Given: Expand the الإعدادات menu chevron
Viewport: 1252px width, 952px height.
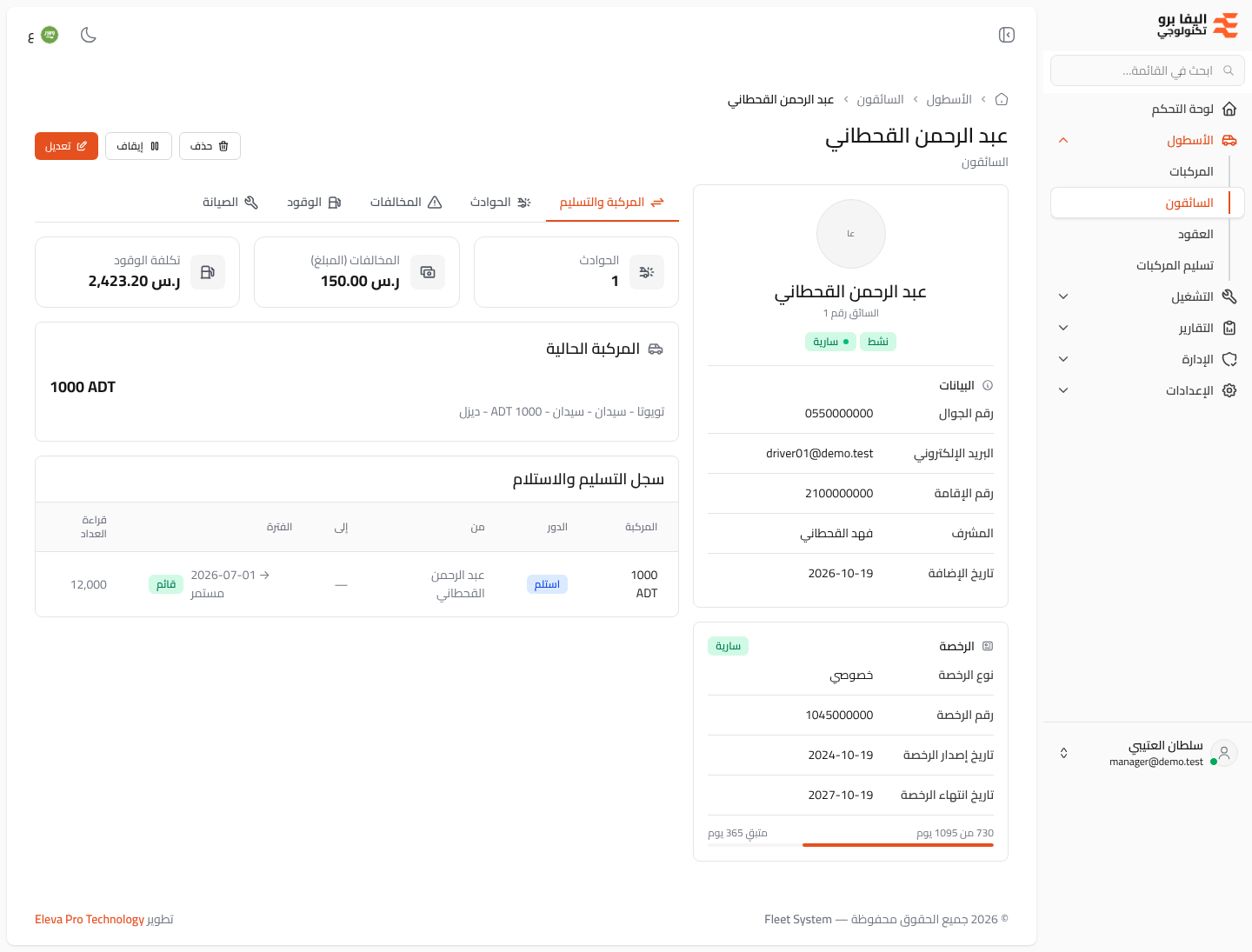Looking at the screenshot, I should point(1063,390).
